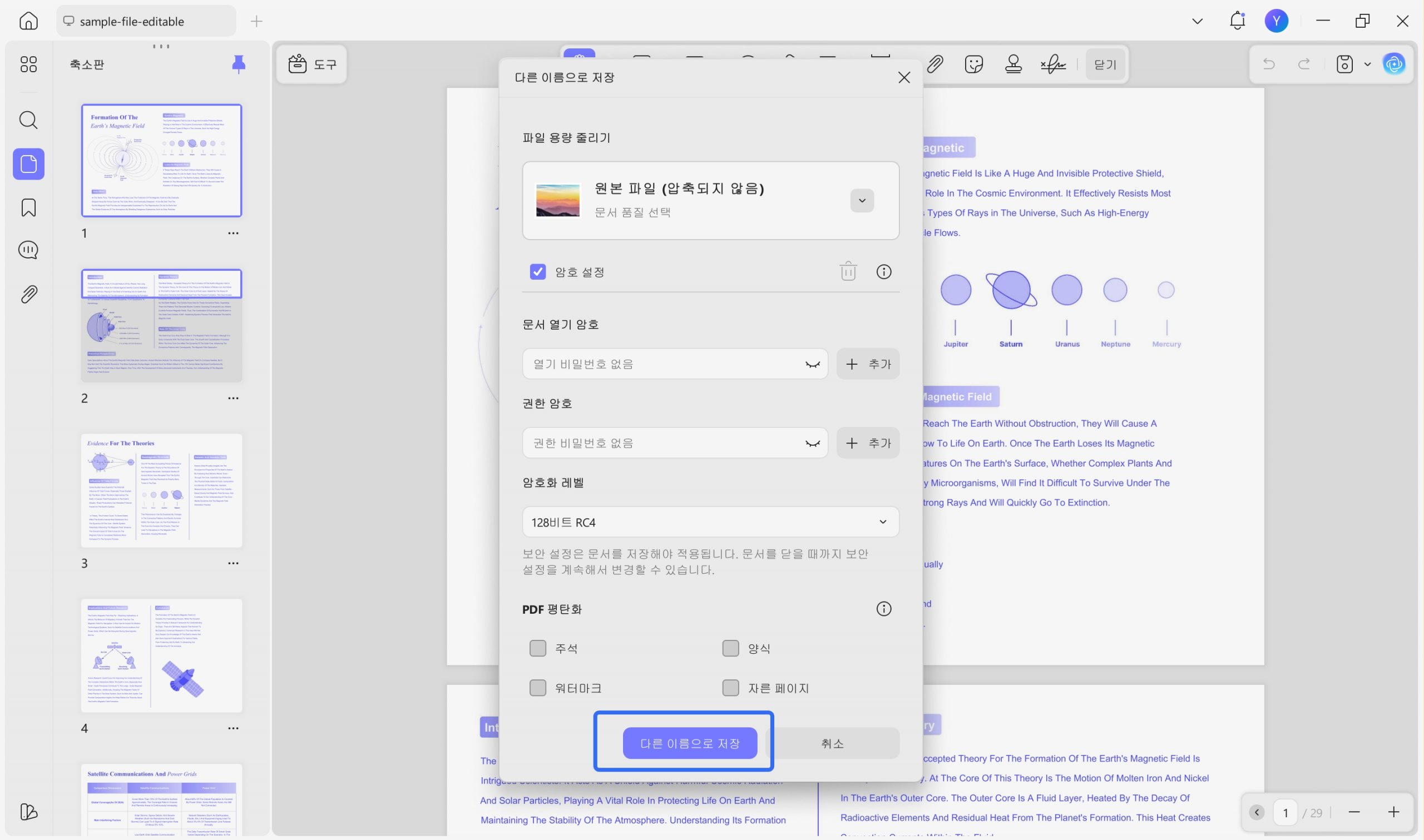Open the user account avatar Y

click(x=1276, y=21)
